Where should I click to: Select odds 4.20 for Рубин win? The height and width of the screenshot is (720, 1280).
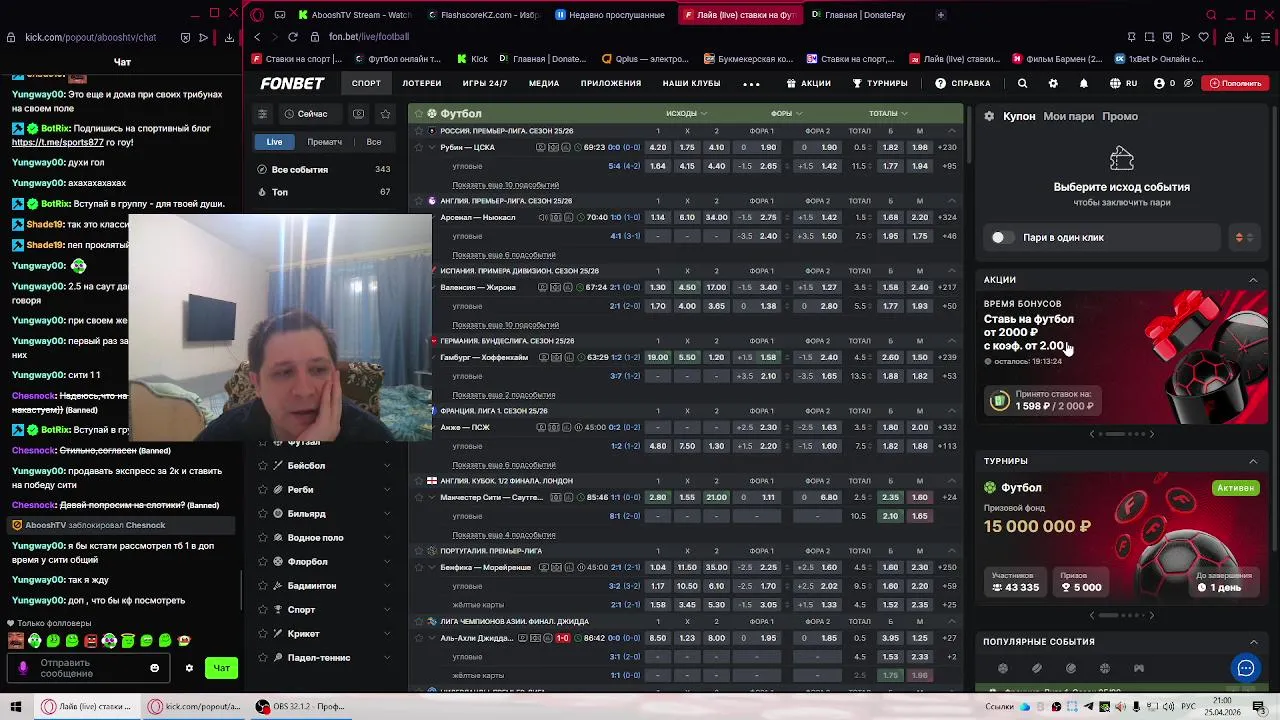point(658,147)
